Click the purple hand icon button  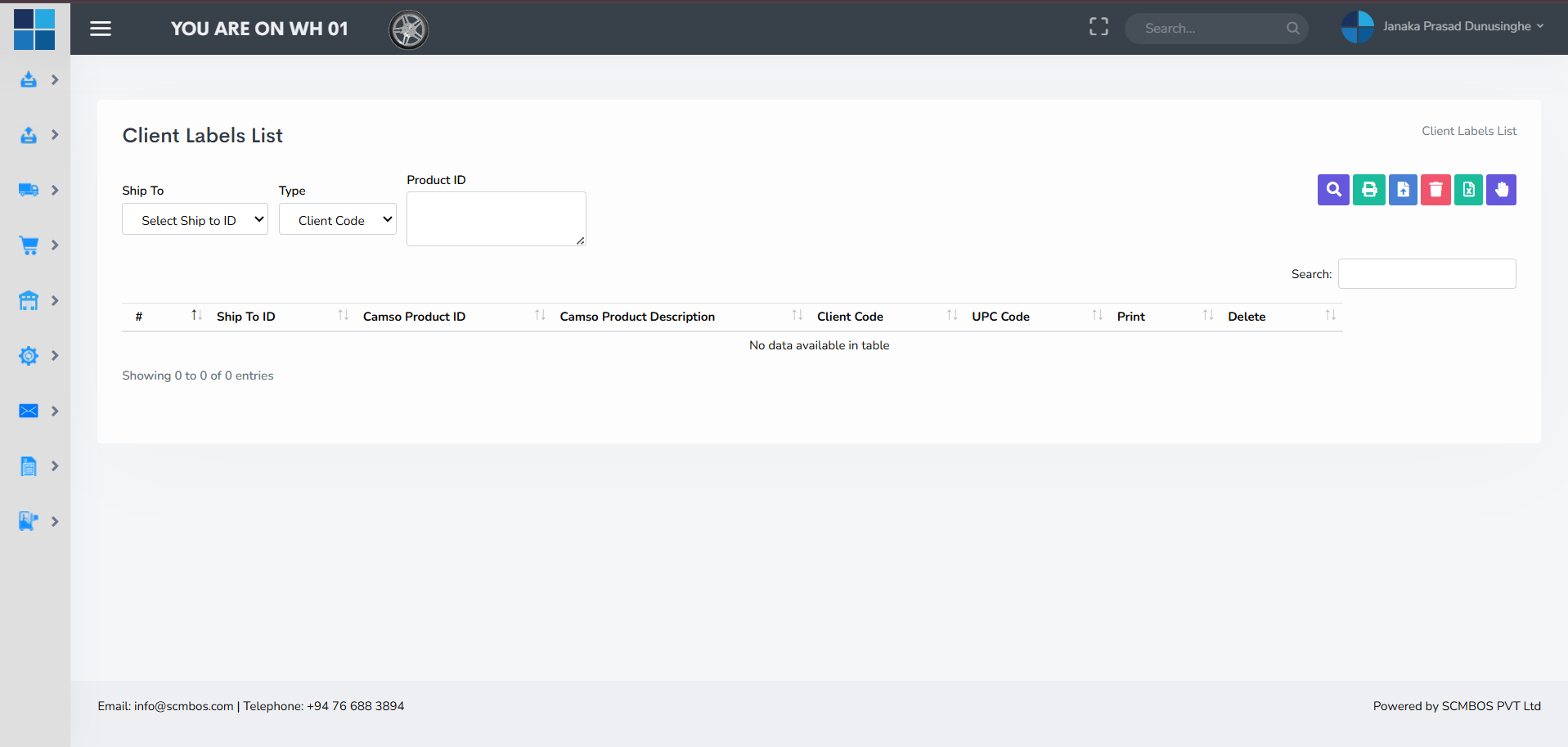click(x=1501, y=190)
